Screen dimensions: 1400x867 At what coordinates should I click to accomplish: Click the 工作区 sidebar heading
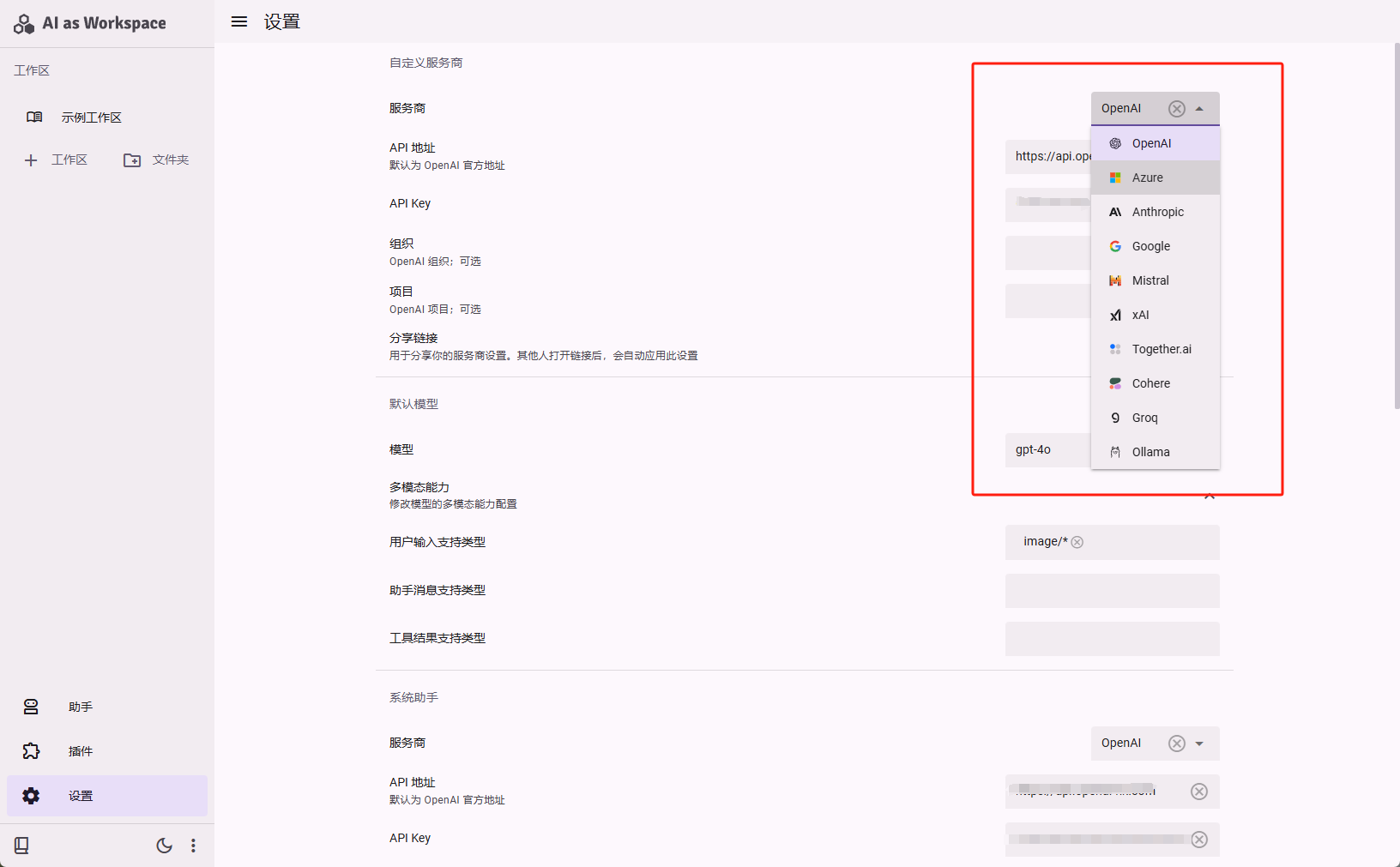coord(32,70)
